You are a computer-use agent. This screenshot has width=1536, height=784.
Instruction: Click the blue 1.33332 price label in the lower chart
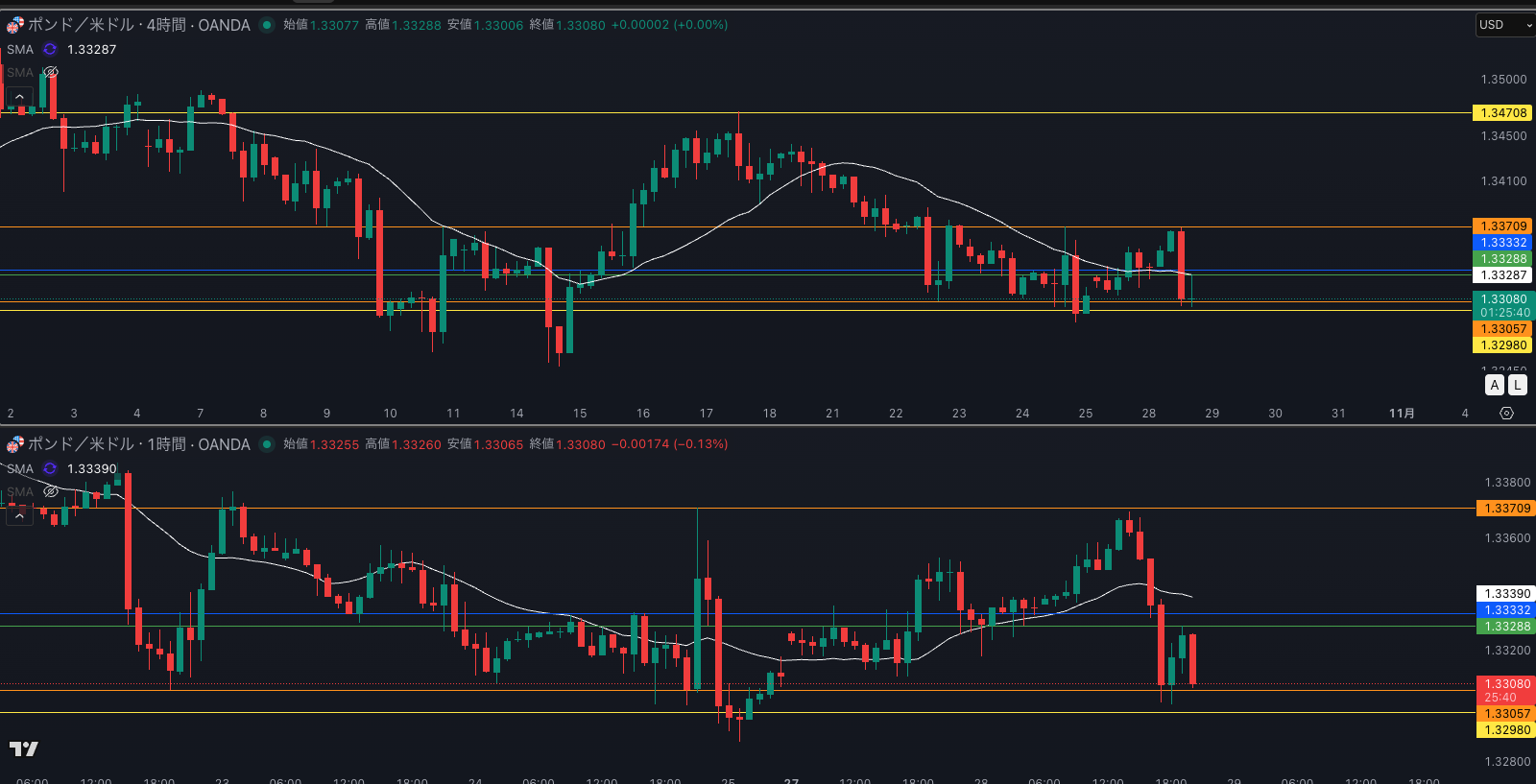pos(1506,610)
